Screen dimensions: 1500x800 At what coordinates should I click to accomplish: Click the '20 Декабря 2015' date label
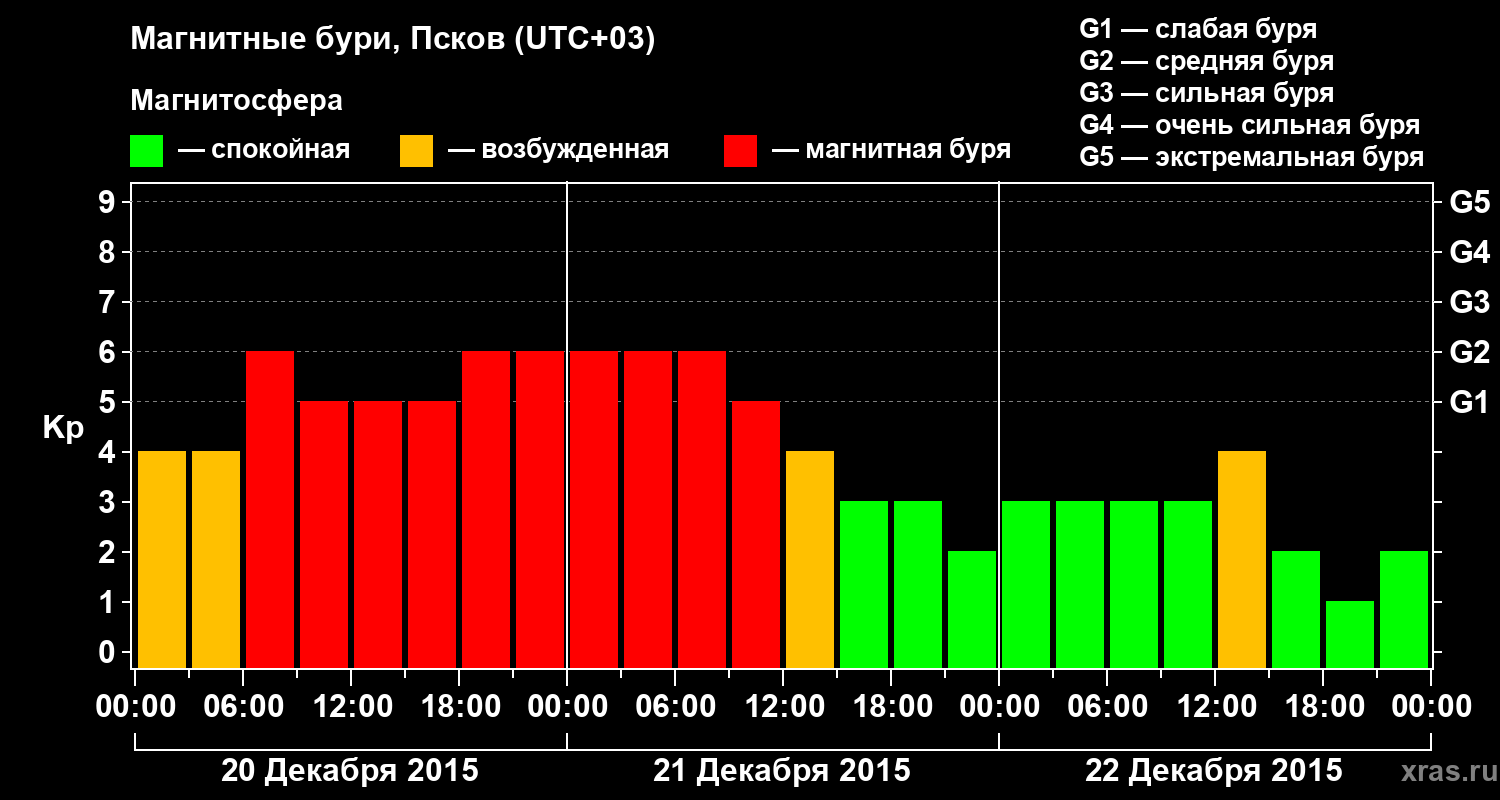click(x=350, y=771)
